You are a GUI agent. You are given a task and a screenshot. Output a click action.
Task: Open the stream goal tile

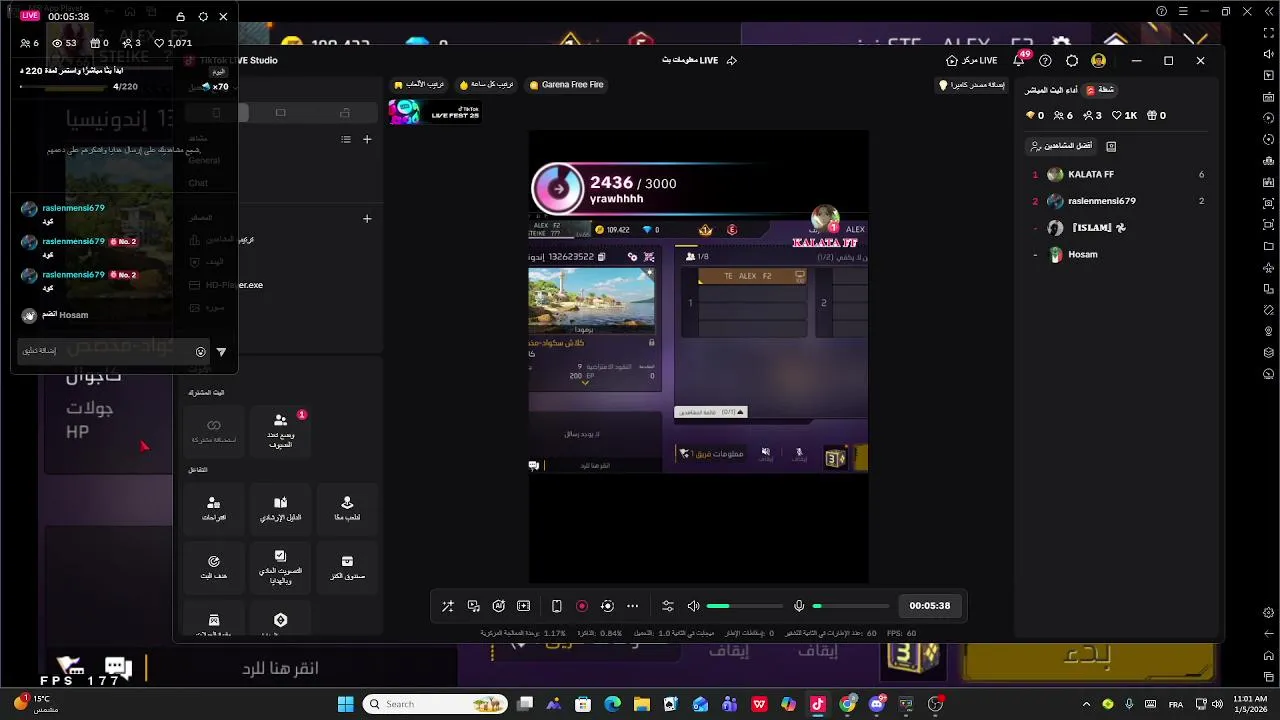[x=214, y=568]
